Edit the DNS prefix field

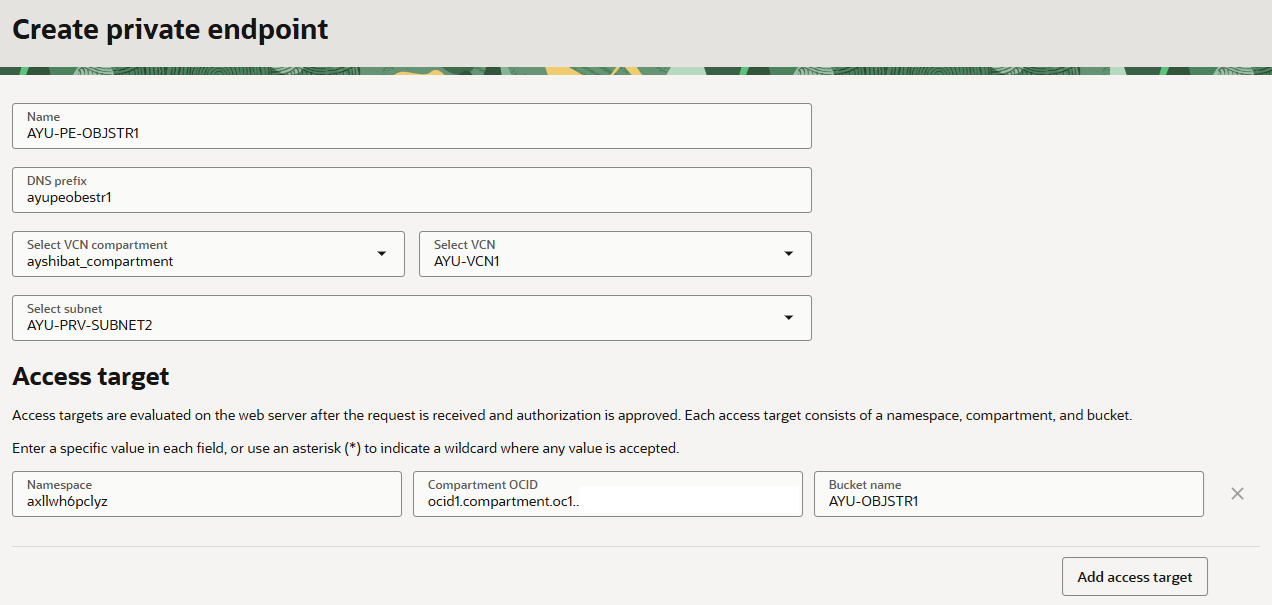(x=412, y=190)
